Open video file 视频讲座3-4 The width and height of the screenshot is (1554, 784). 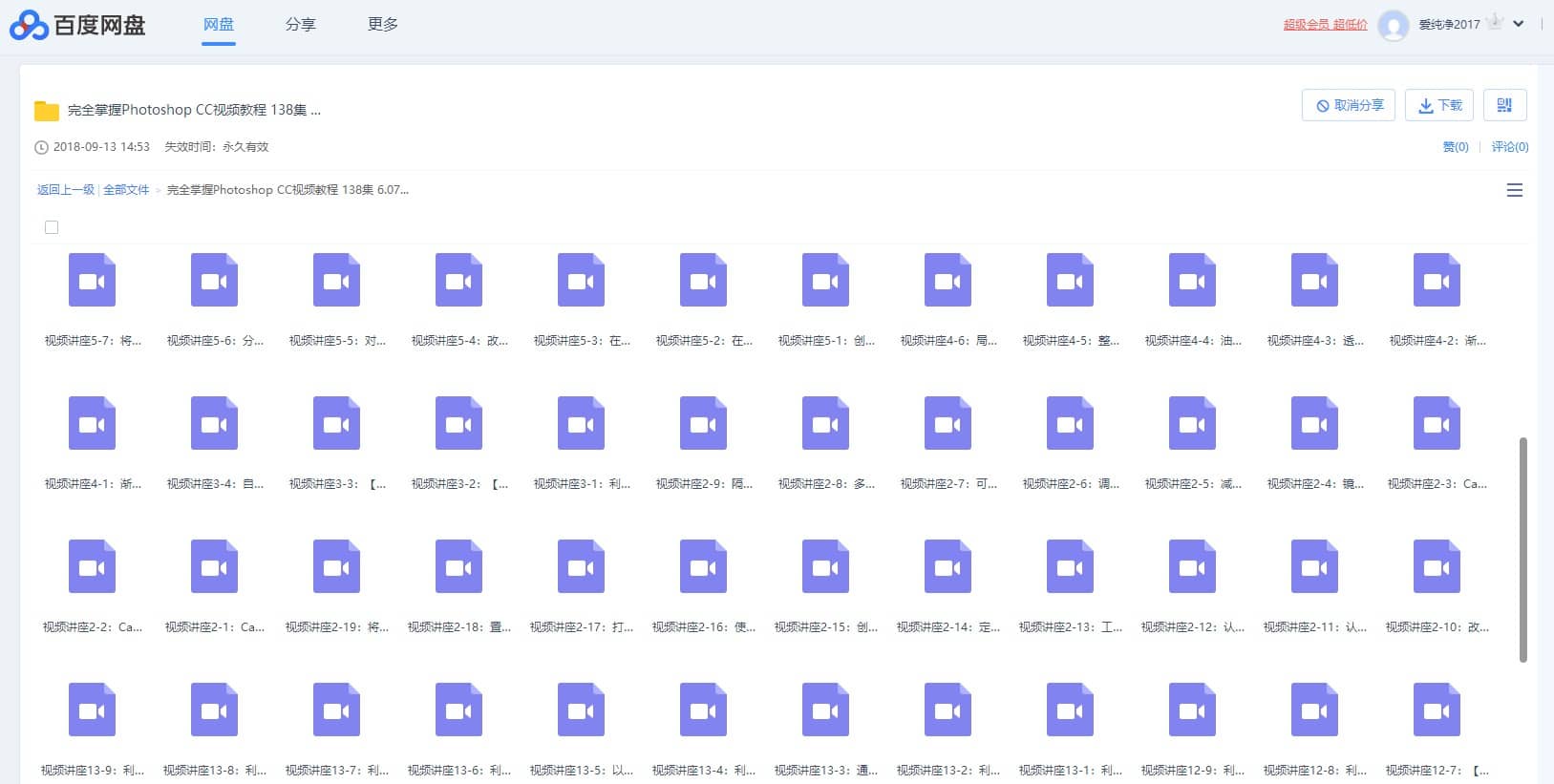(x=215, y=423)
